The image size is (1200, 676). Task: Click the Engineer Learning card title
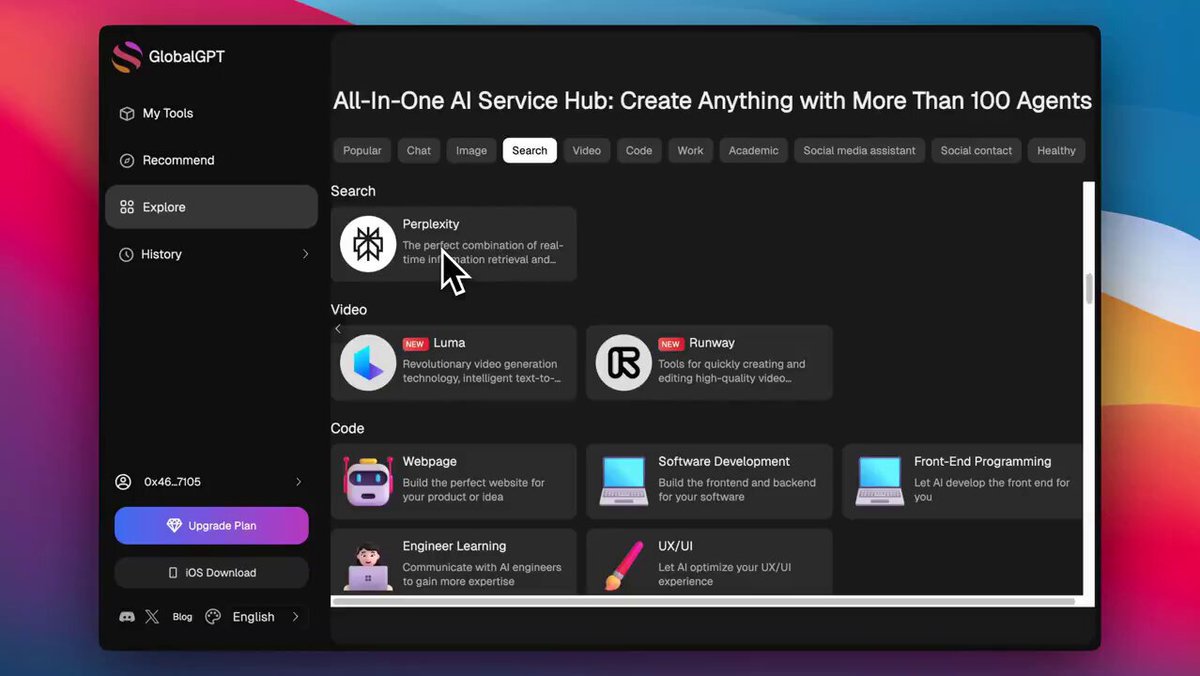pos(455,547)
